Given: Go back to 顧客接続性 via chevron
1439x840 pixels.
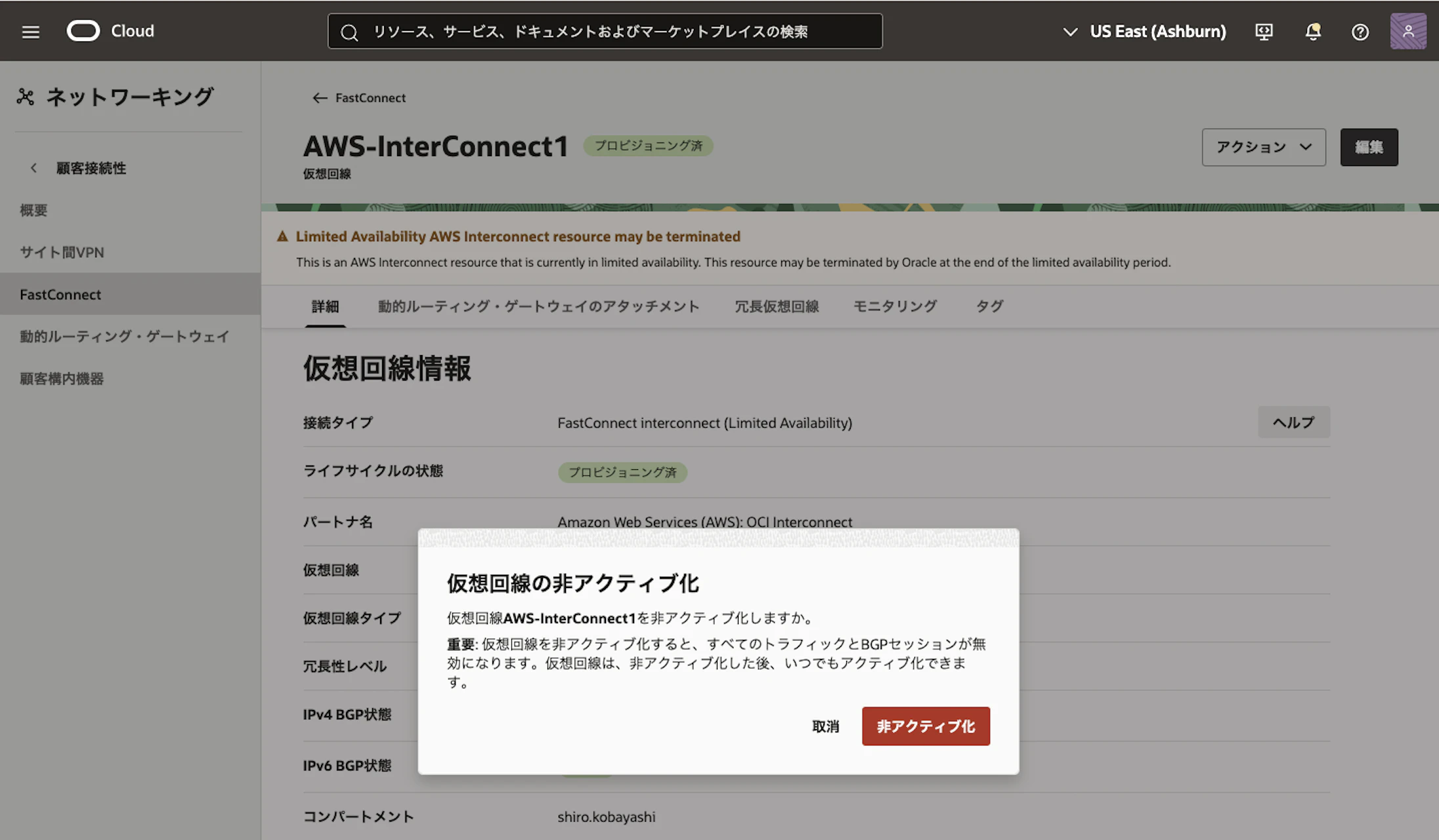Looking at the screenshot, I should click(33, 168).
